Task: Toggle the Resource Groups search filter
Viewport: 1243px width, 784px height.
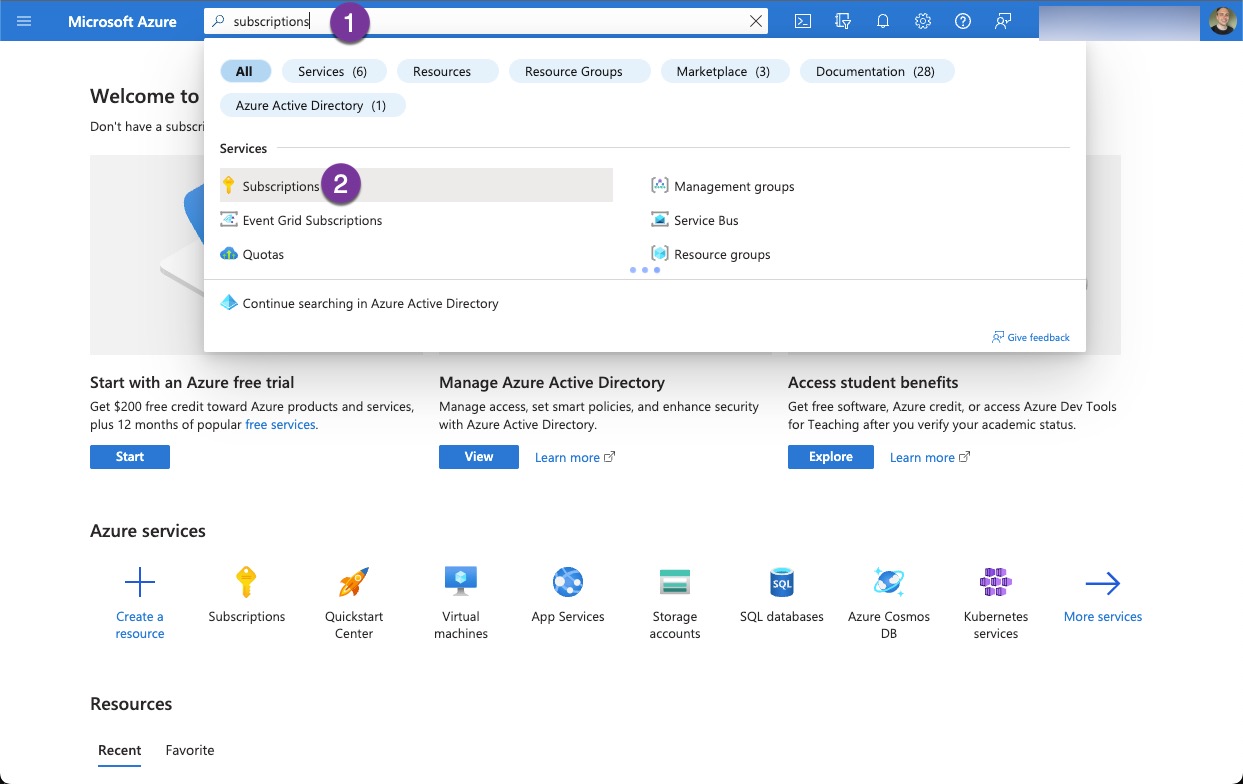Action: [x=579, y=71]
